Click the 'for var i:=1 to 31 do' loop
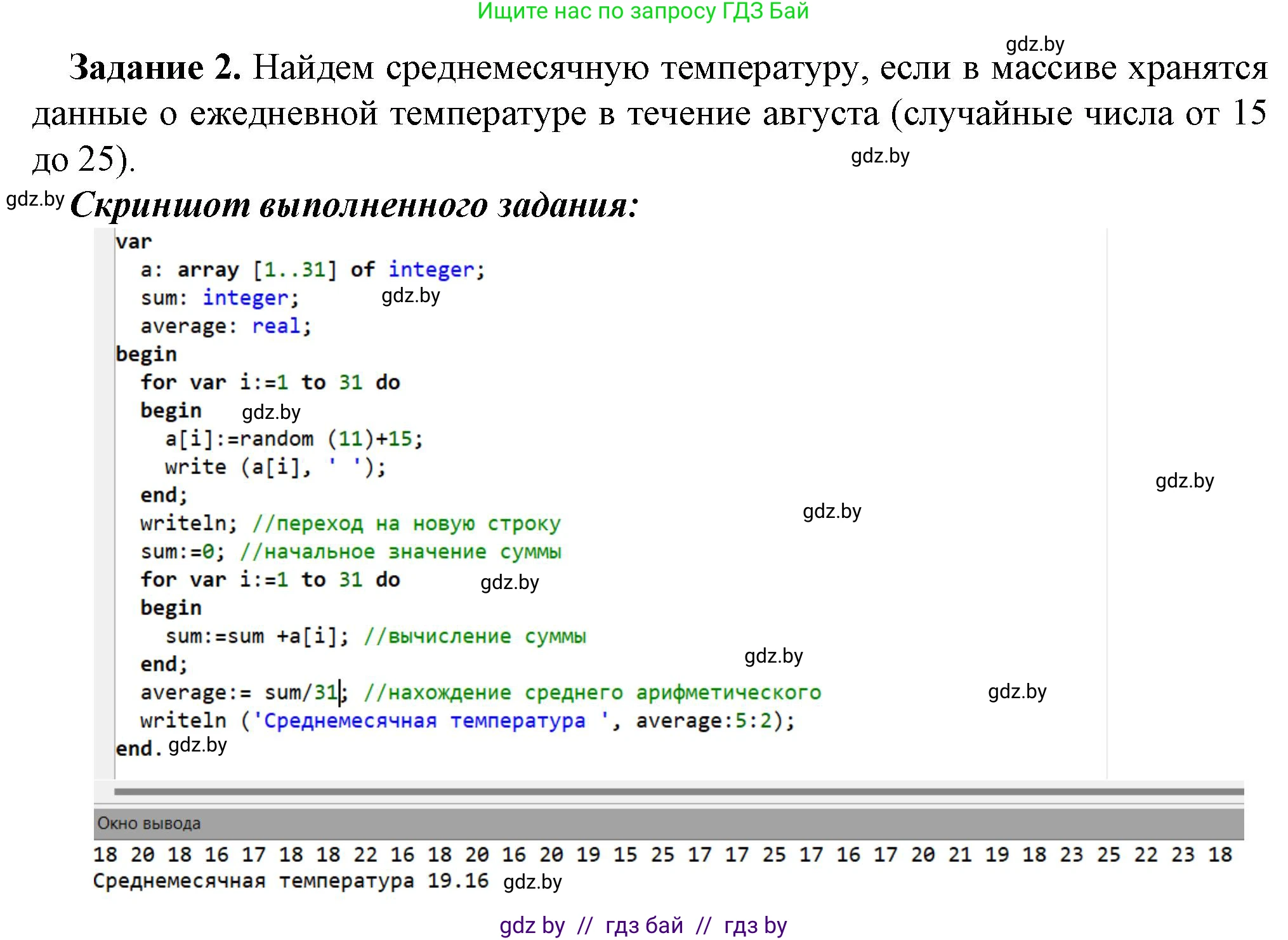The width and height of the screenshot is (1288, 940). click(x=270, y=382)
